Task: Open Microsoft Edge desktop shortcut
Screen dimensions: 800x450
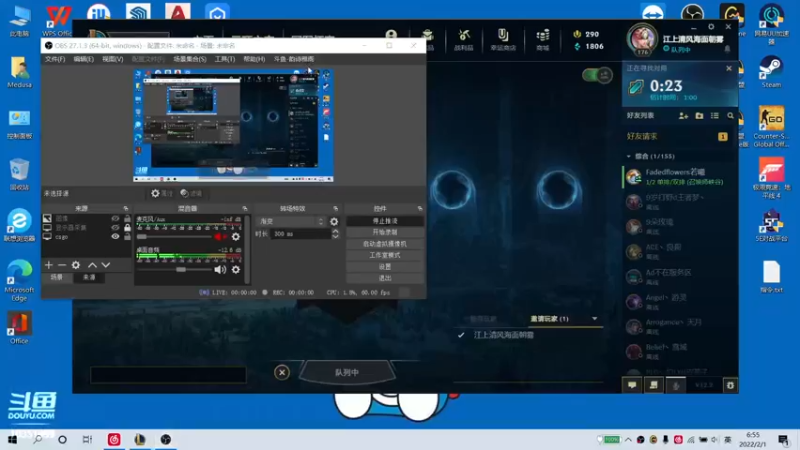Action: click(x=19, y=281)
